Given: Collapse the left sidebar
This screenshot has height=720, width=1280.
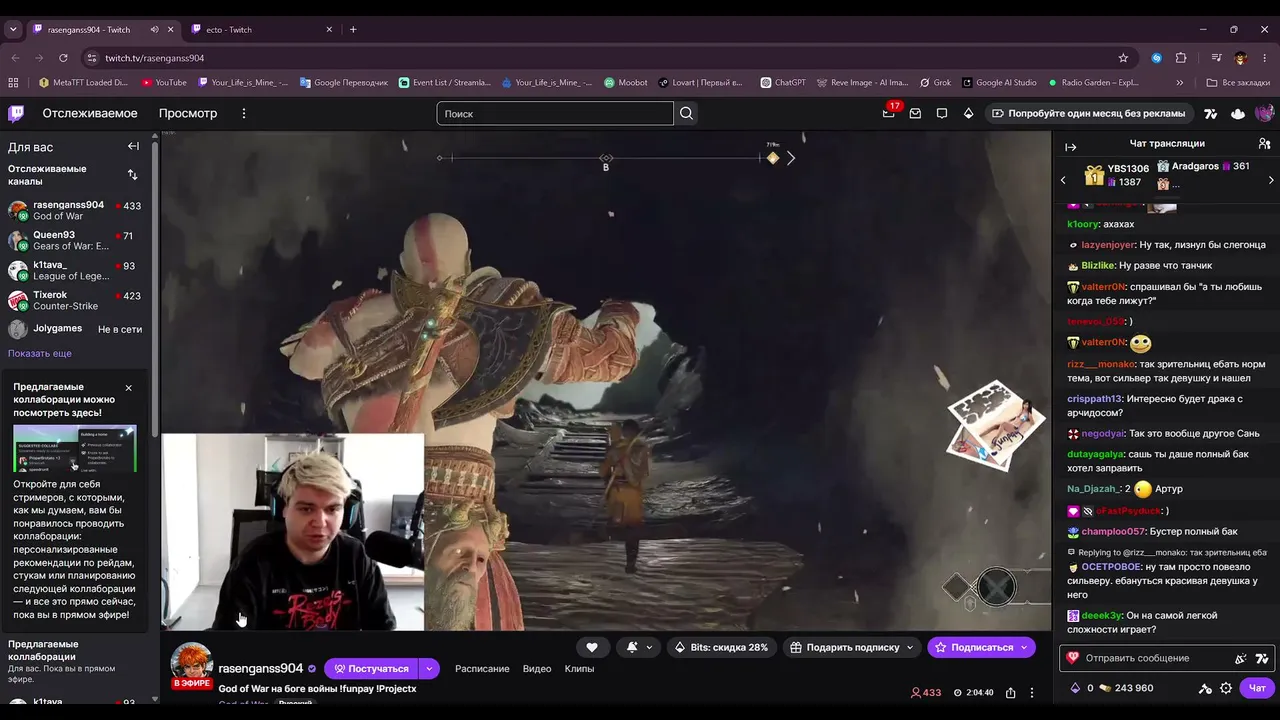Looking at the screenshot, I should pyautogui.click(x=133, y=146).
